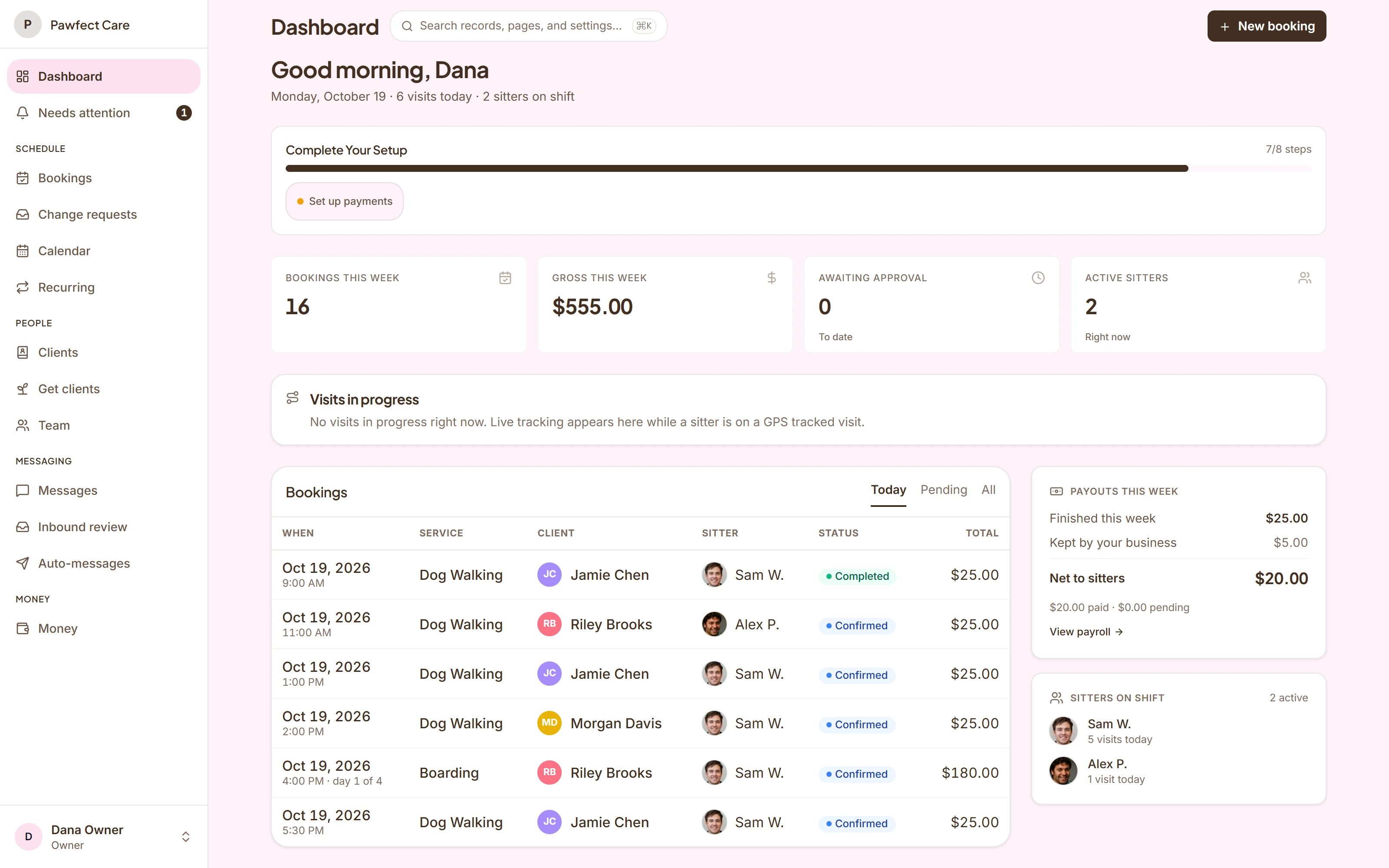This screenshot has width=1389, height=868.
Task: Sort bookings by the WHEN column header
Action: pos(298,533)
